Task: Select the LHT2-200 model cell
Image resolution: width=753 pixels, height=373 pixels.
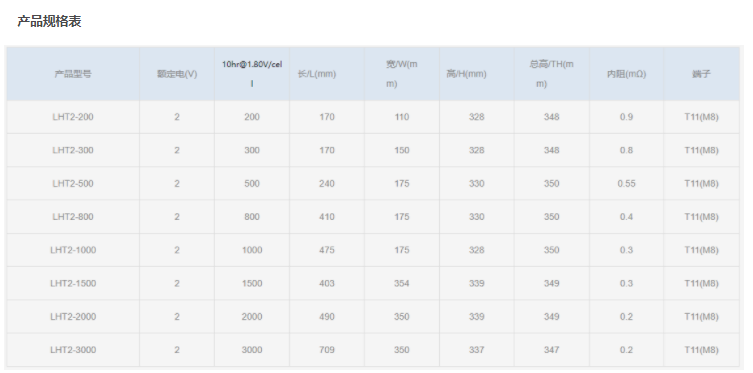Action: 73,117
